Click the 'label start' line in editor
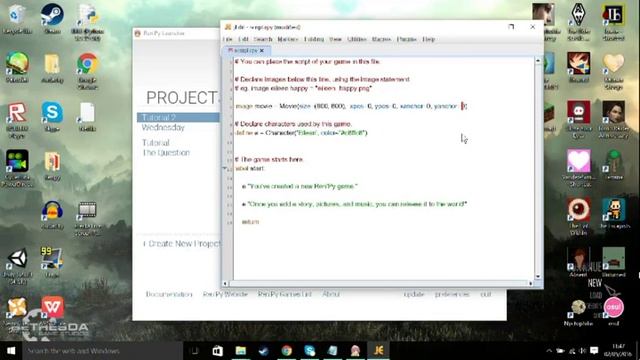The width and height of the screenshot is (640, 360). (x=250, y=168)
